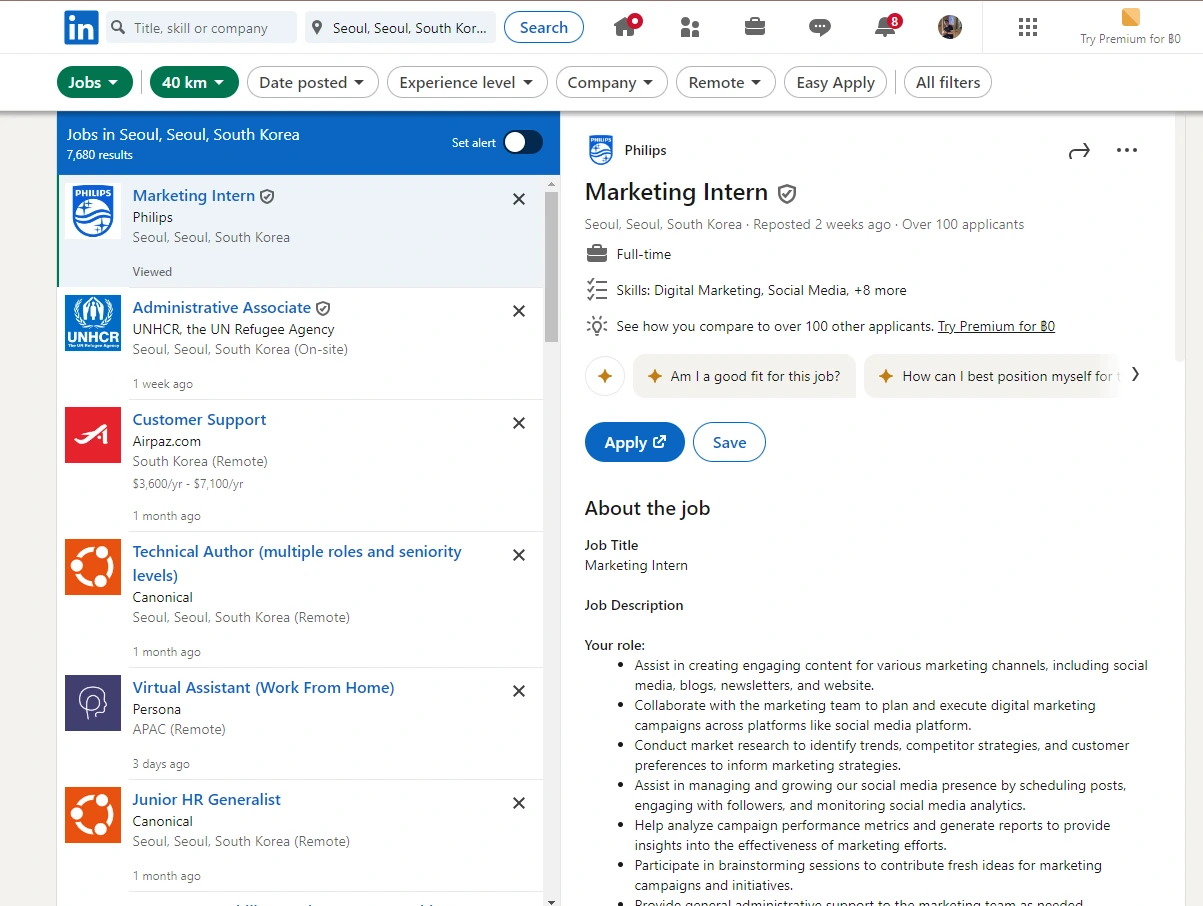Dismiss the Administrative Associate job card

[519, 311]
